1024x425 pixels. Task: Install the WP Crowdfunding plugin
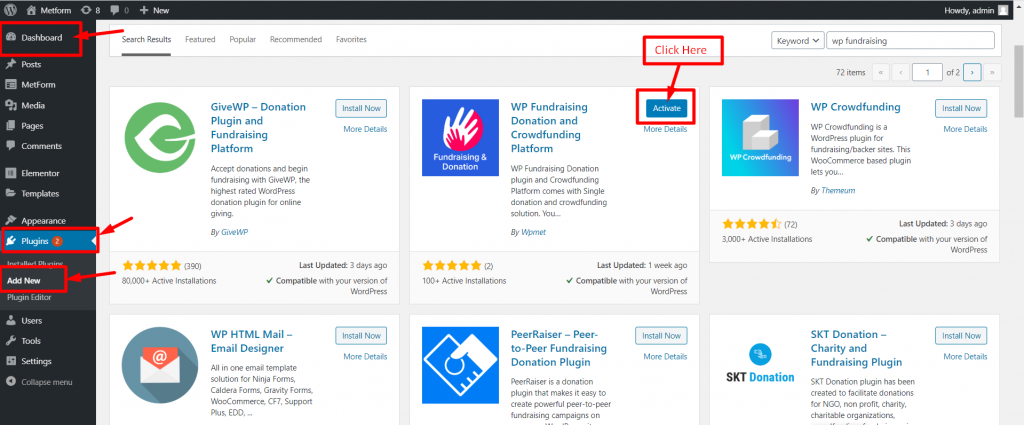(x=961, y=108)
